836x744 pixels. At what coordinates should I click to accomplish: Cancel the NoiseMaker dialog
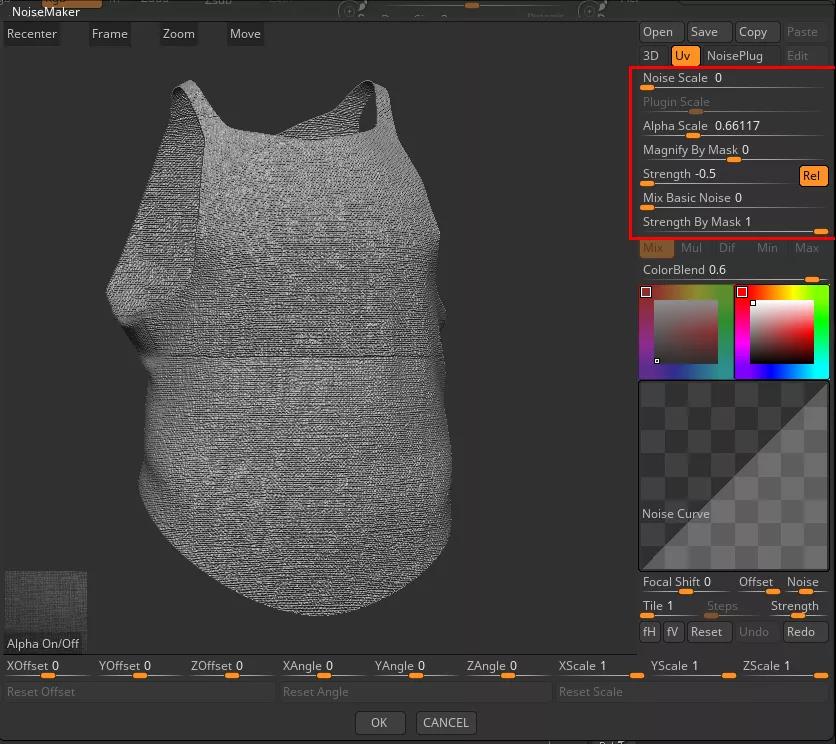[446, 723]
